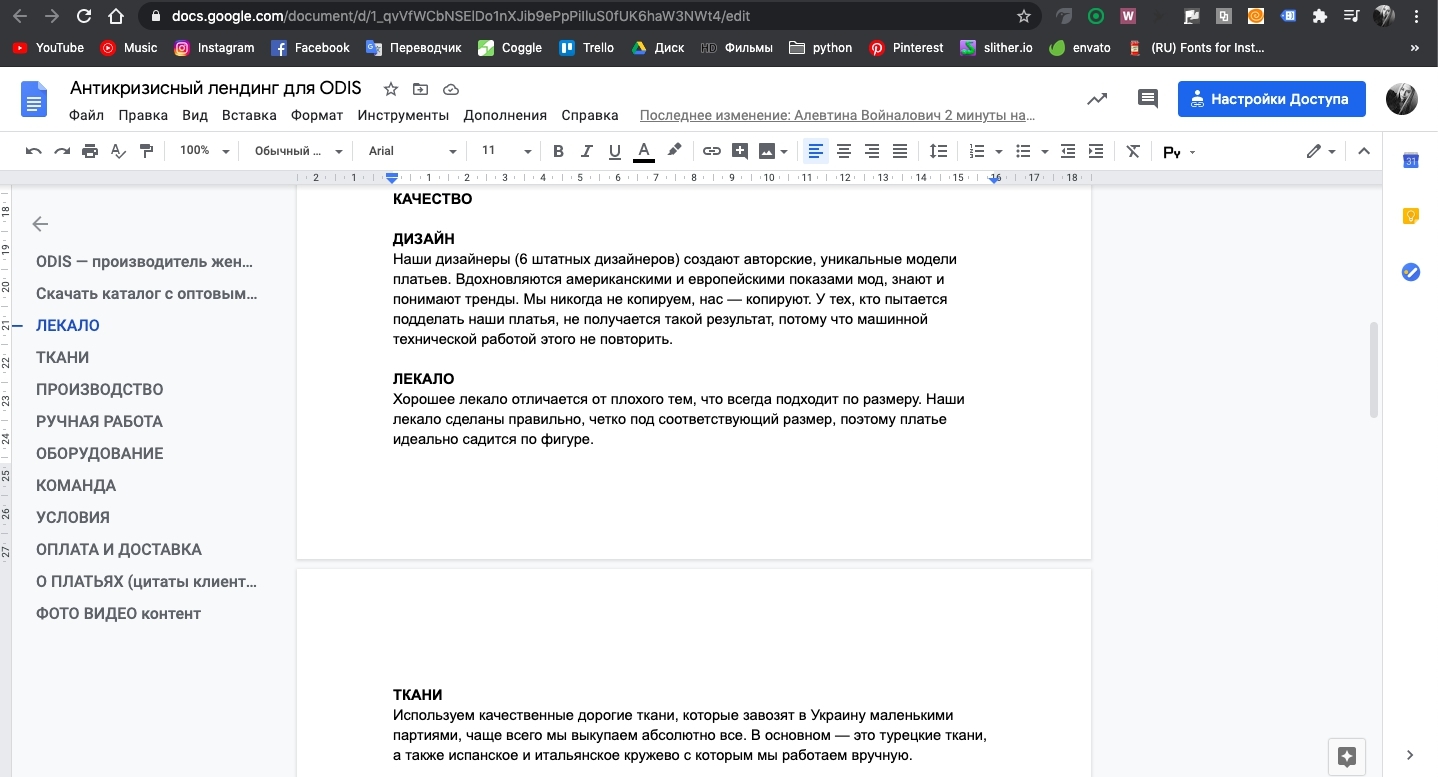Click the add comment icon in toolbar
The width and height of the screenshot is (1438, 777).
(740, 151)
